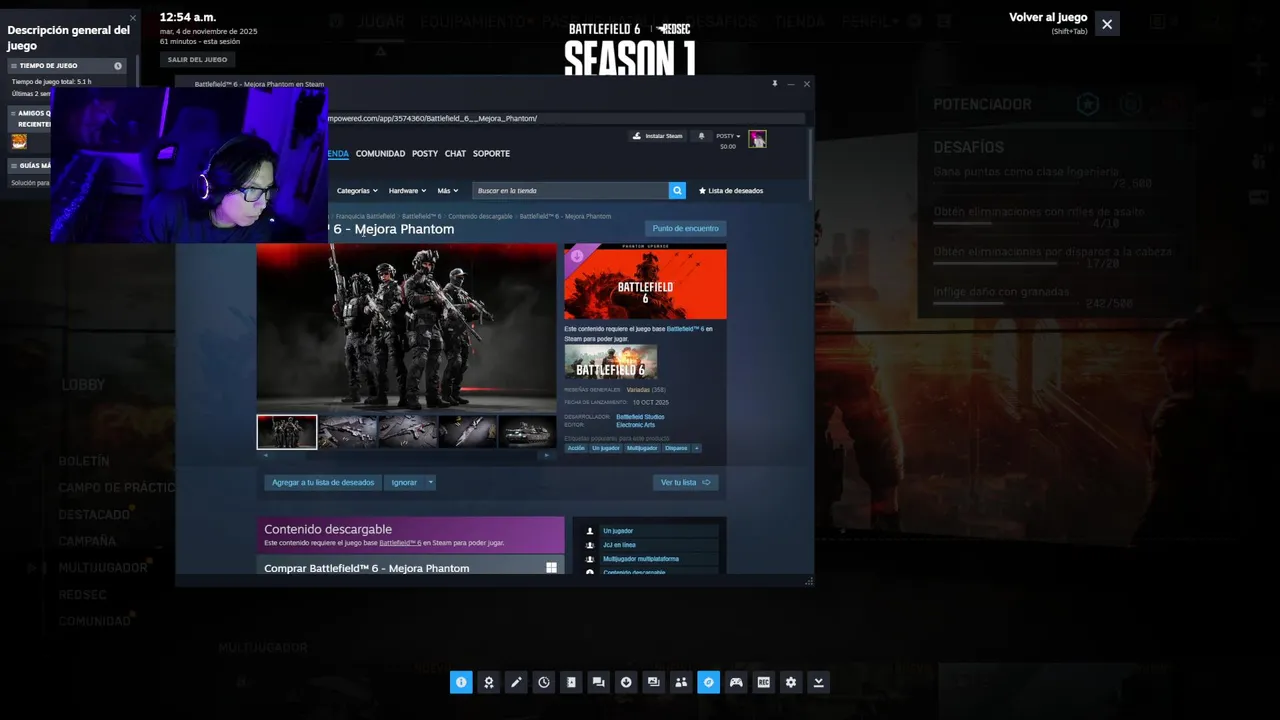Pin the Steam browser window
The width and height of the screenshot is (1280, 720).
pos(775,84)
